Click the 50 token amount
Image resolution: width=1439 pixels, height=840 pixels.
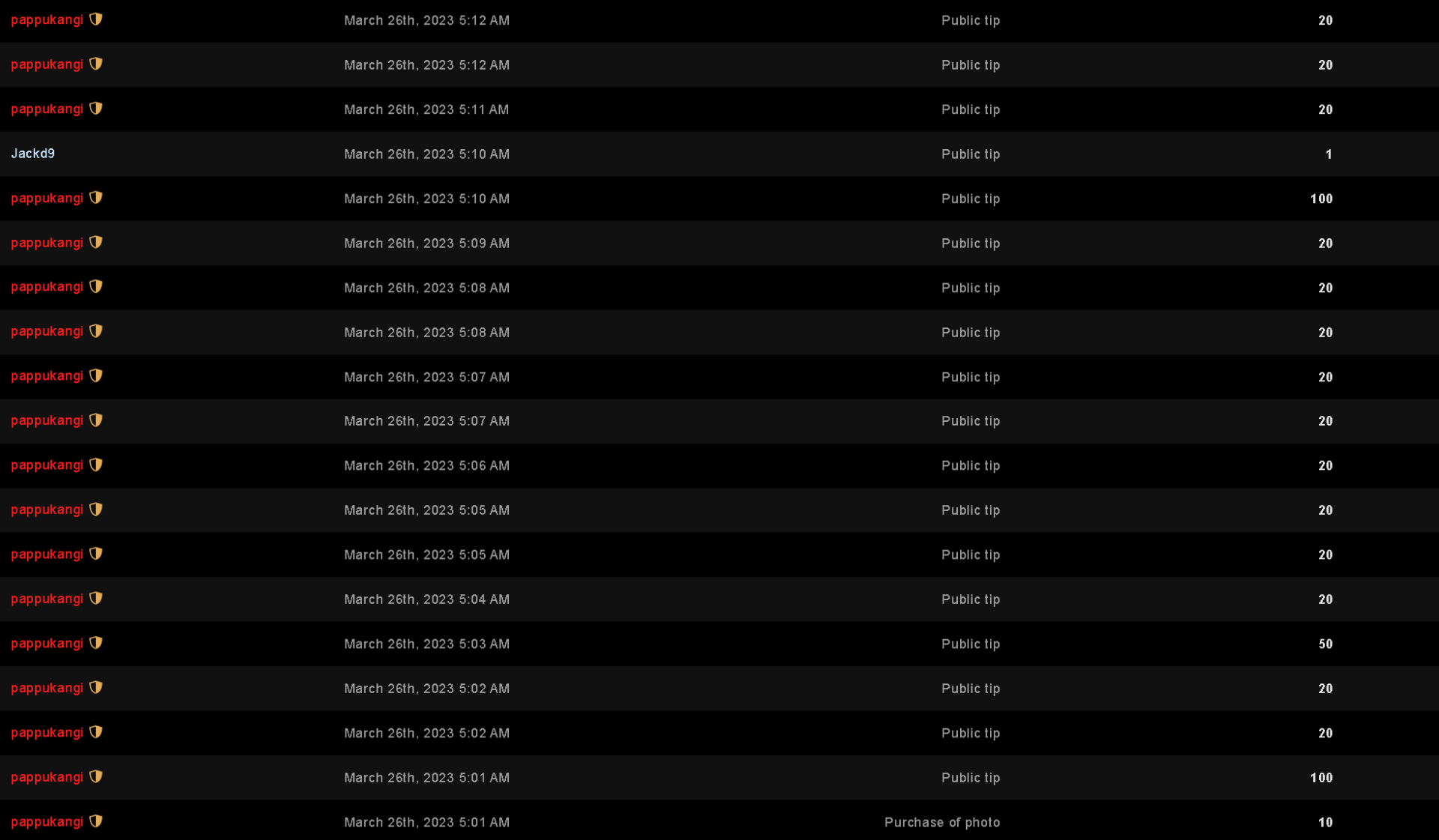(1325, 644)
